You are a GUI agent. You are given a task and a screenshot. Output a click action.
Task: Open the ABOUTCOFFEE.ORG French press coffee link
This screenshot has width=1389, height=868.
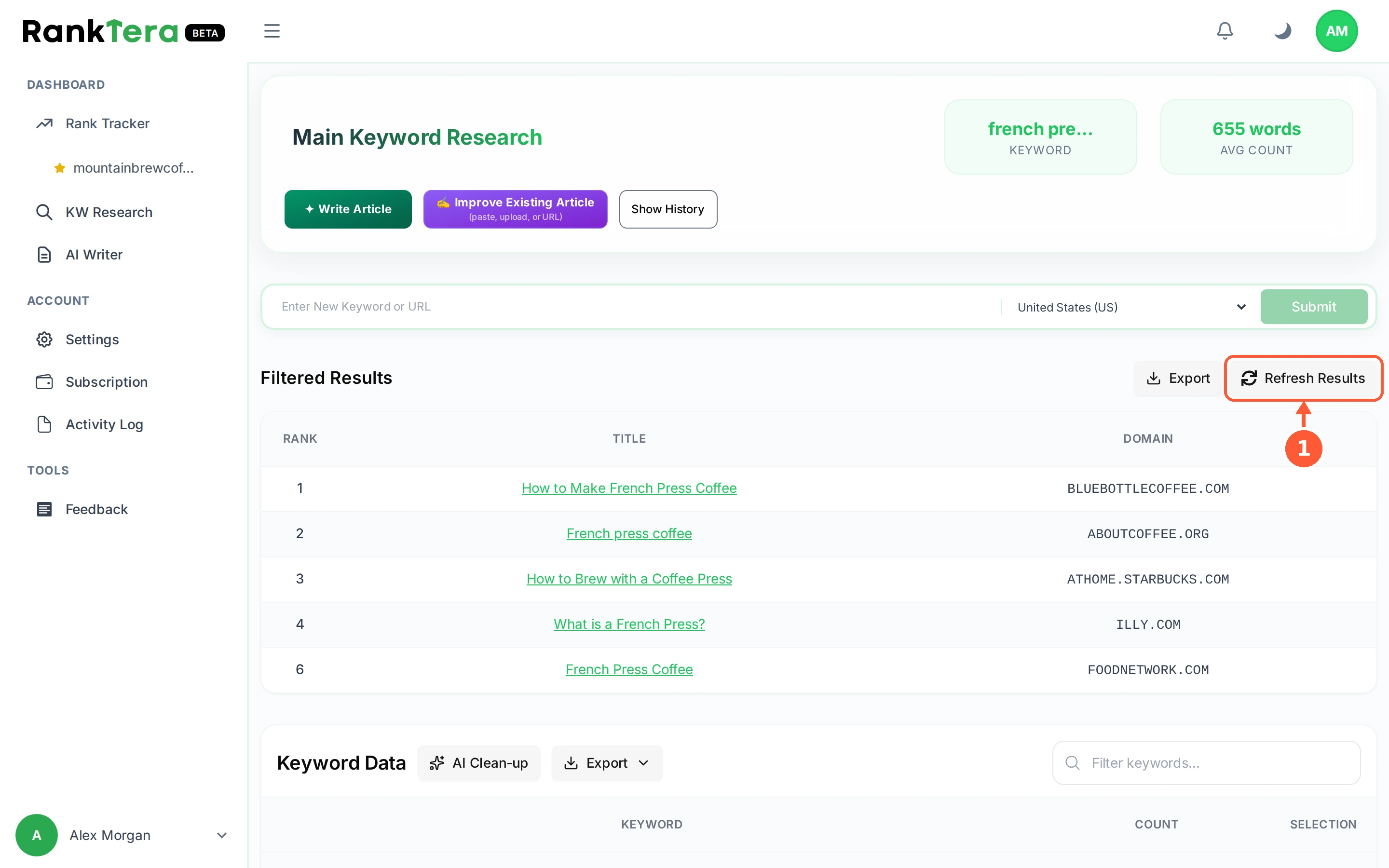point(629,533)
